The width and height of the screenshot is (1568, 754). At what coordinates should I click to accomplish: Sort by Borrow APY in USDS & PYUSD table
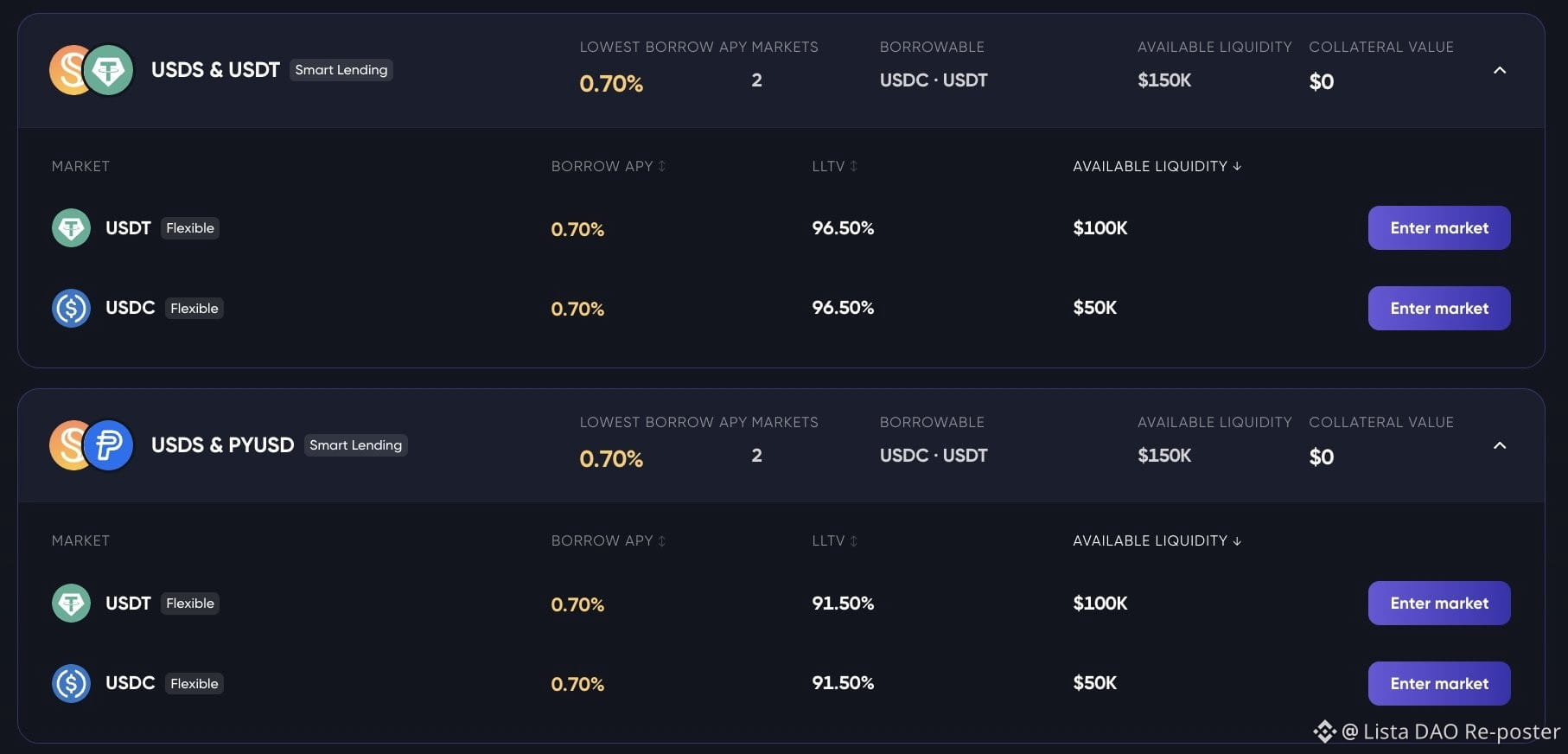click(x=609, y=540)
